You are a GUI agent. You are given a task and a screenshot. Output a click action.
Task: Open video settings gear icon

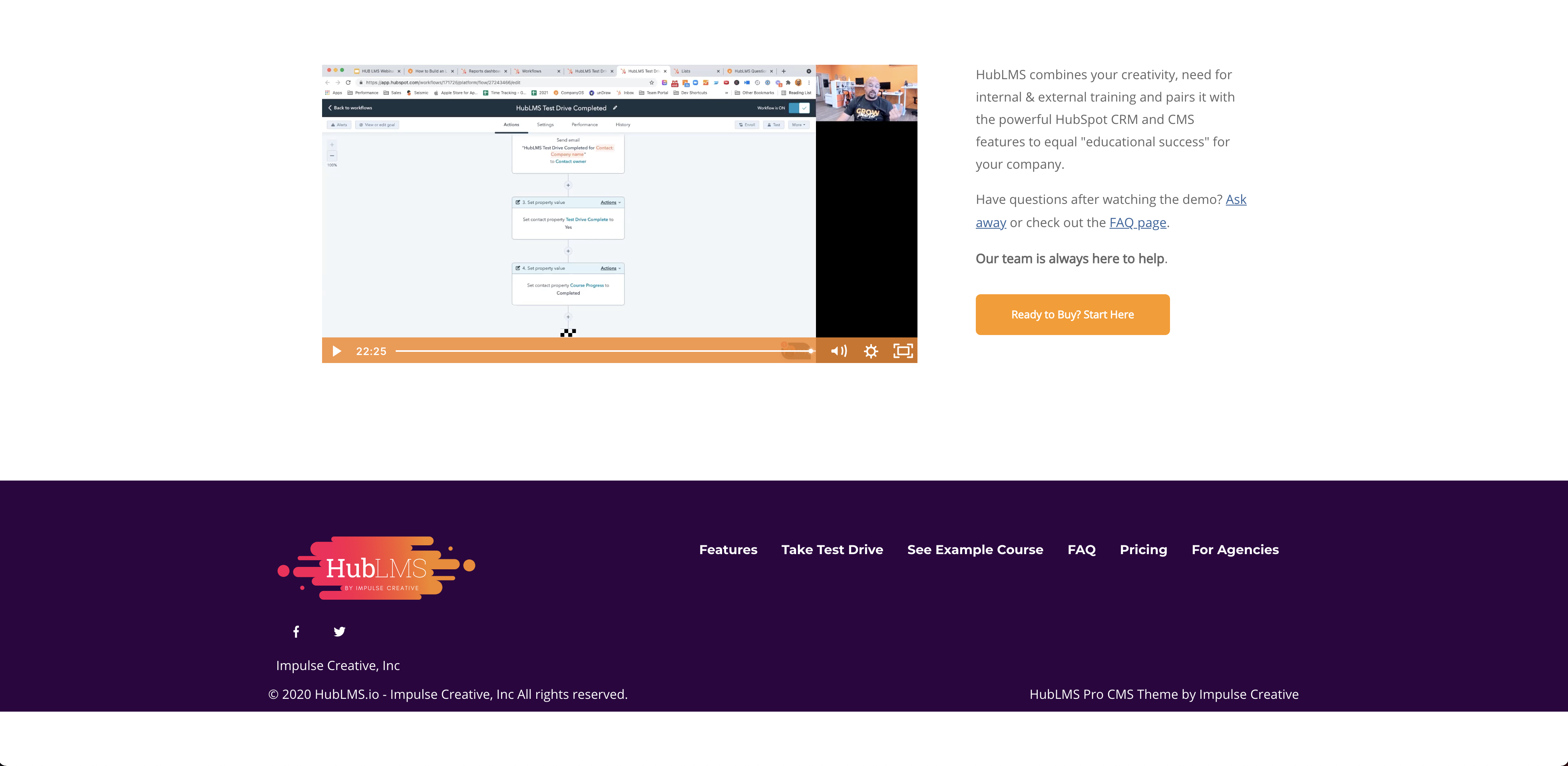[871, 351]
